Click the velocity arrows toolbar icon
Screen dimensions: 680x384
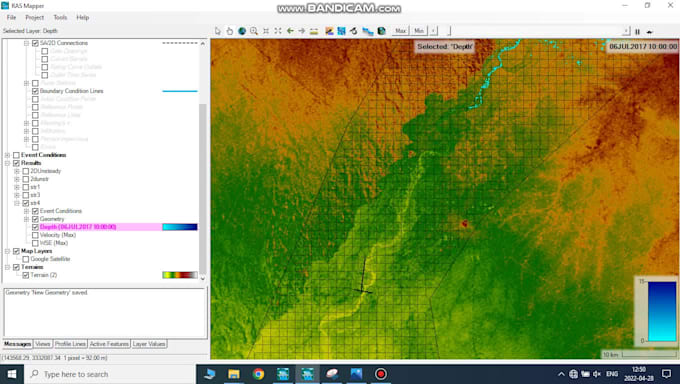[x=354, y=31]
